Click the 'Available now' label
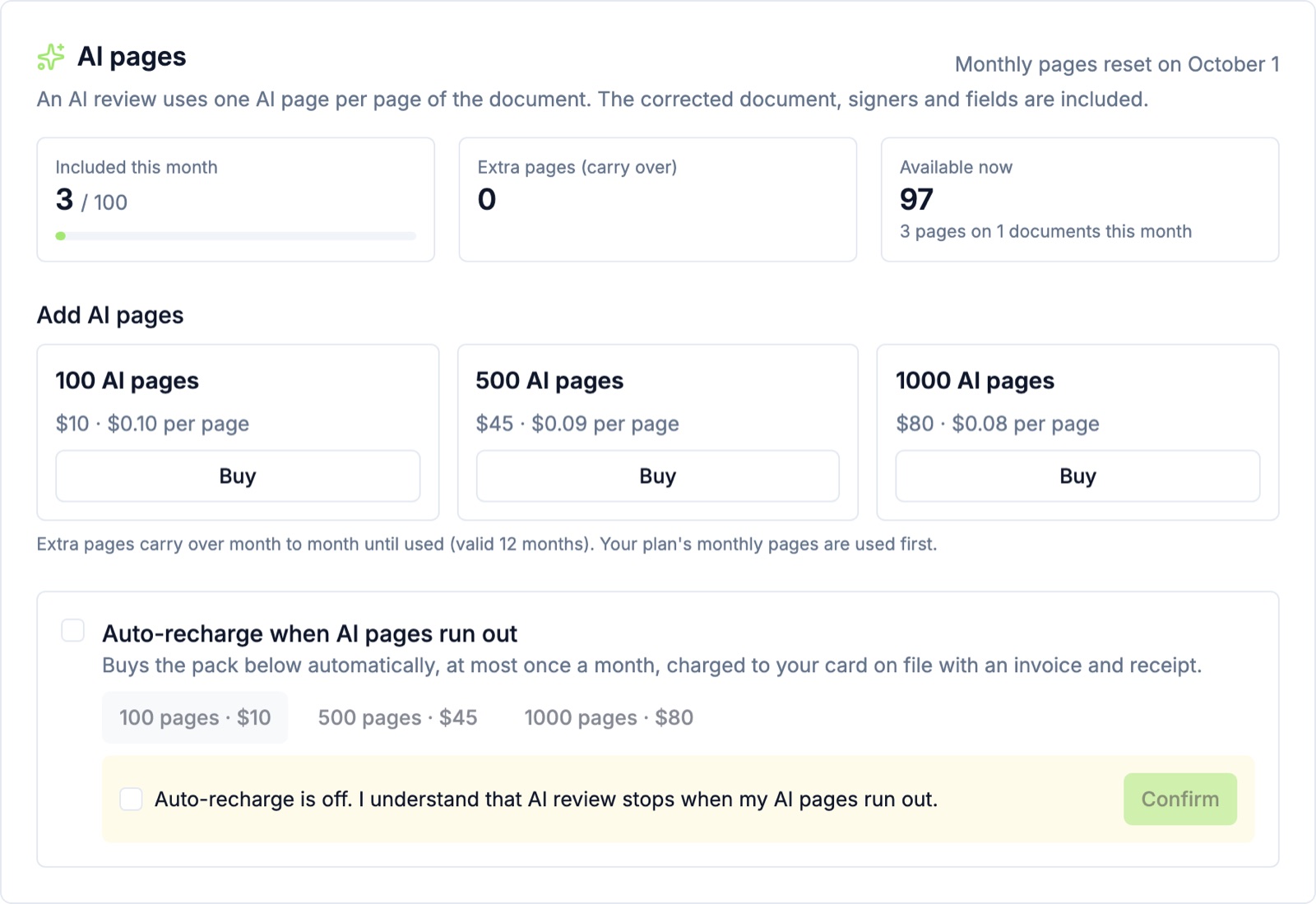 956,167
